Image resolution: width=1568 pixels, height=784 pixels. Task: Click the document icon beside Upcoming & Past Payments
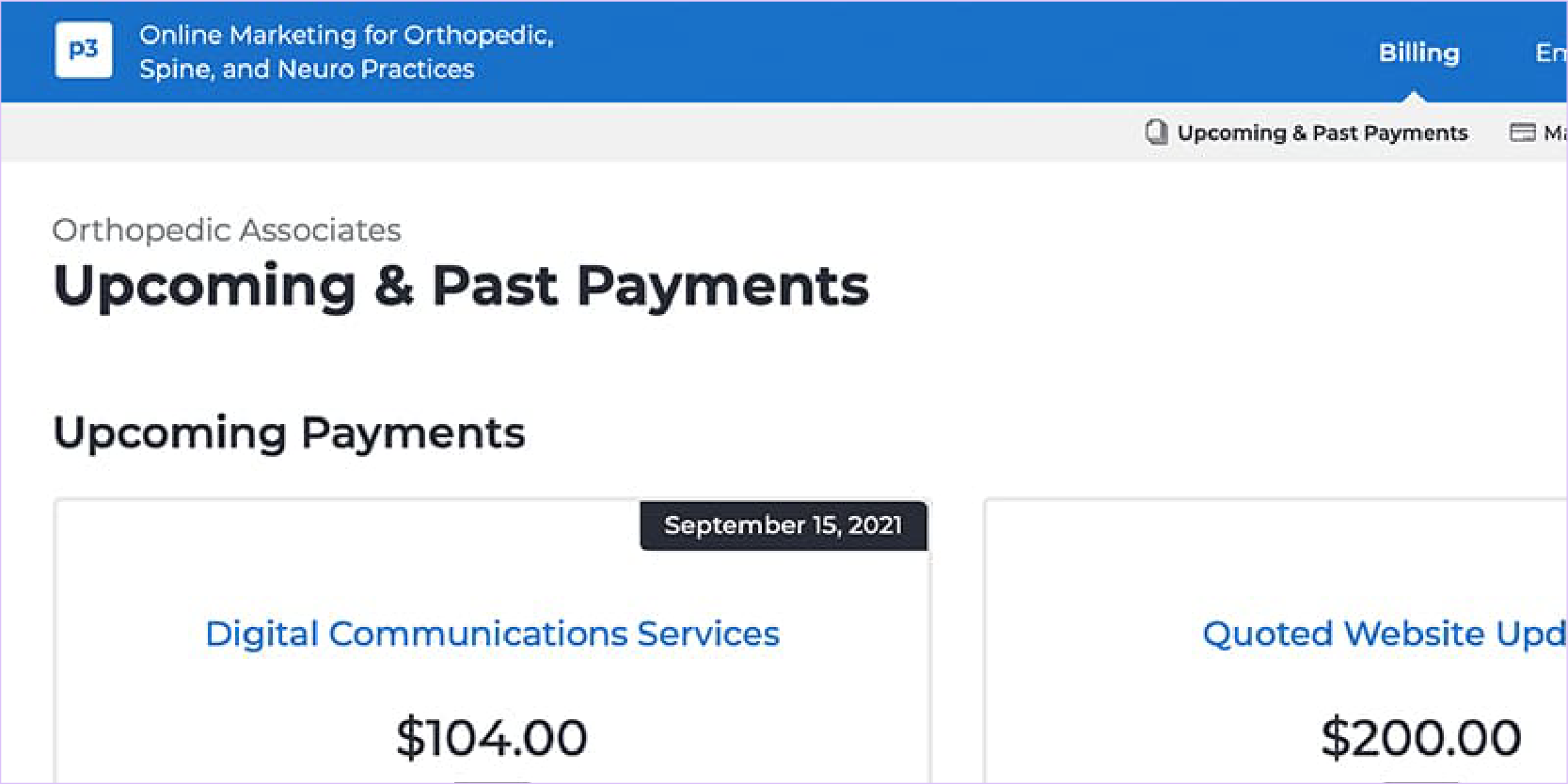coord(1156,133)
